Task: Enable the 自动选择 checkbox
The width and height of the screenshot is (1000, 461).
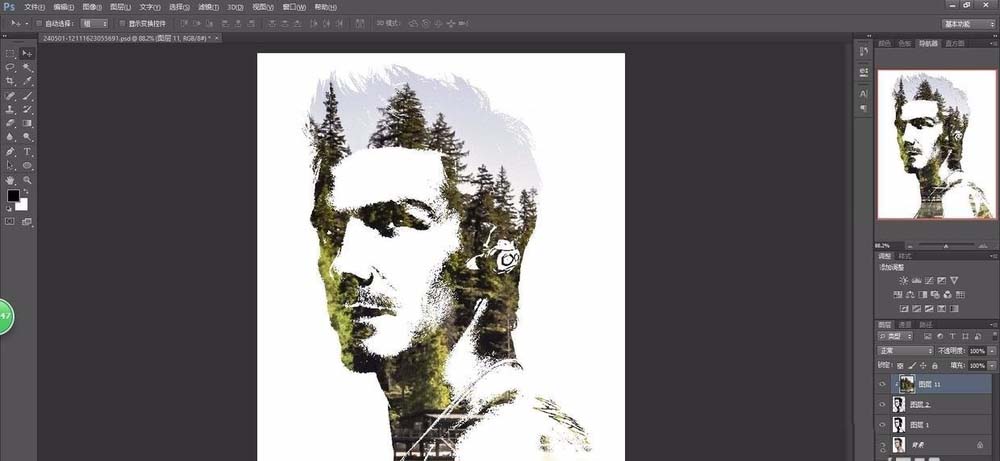Action: tap(38, 23)
